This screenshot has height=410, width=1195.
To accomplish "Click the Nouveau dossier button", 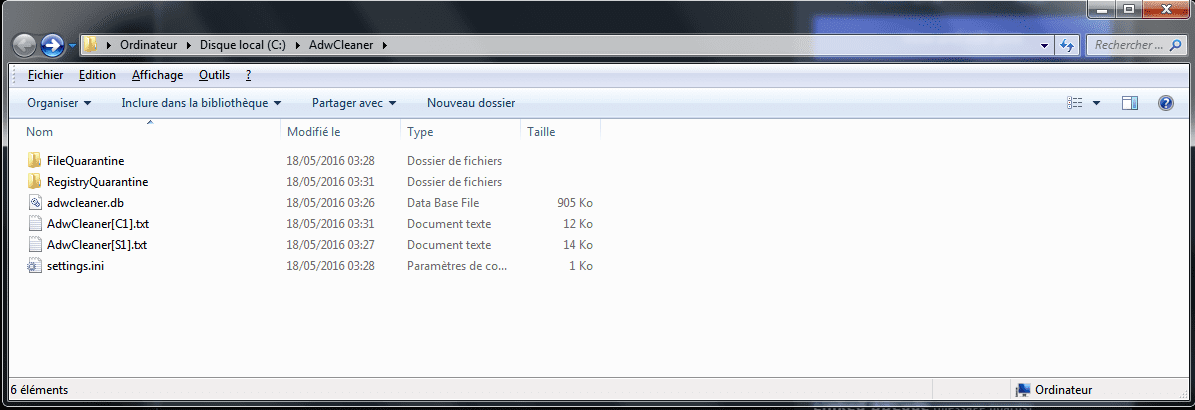I will pyautogui.click(x=471, y=103).
